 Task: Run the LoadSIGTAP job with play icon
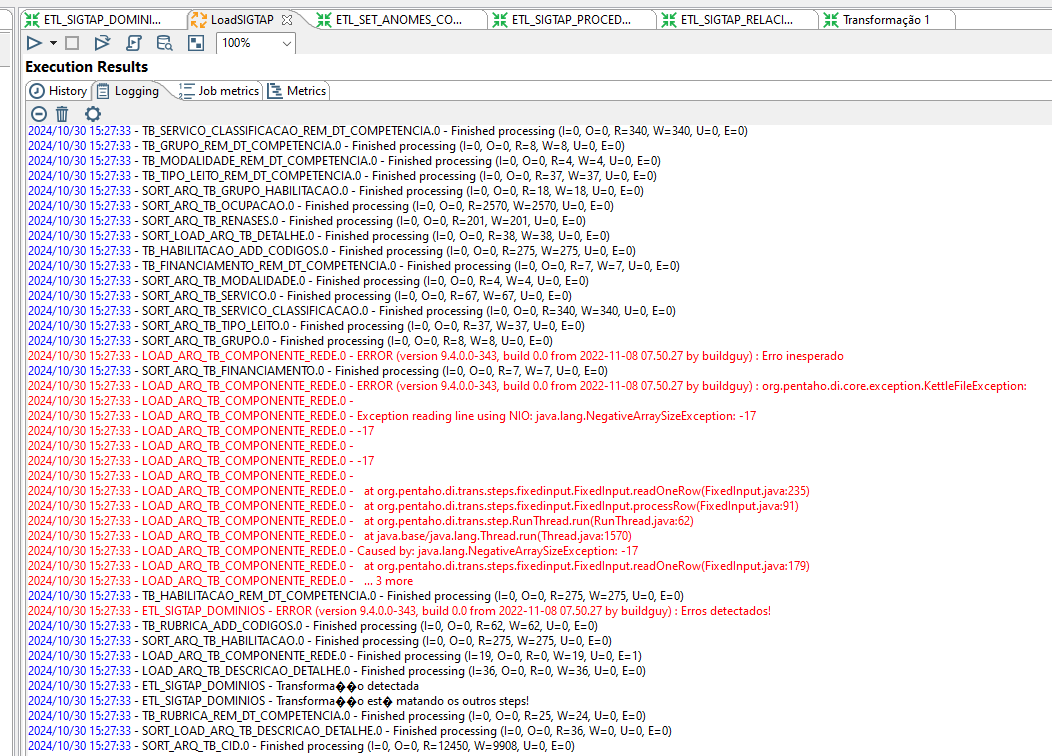(x=34, y=43)
